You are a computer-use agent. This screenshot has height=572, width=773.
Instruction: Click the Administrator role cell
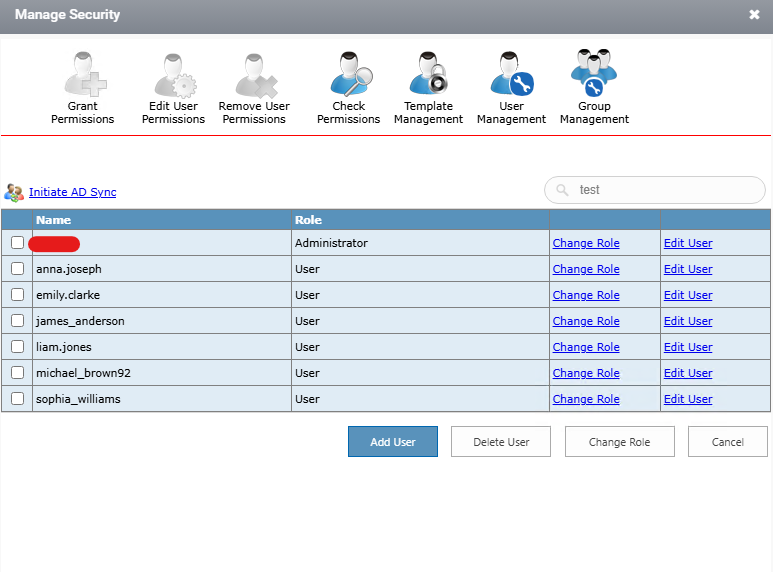(421, 243)
